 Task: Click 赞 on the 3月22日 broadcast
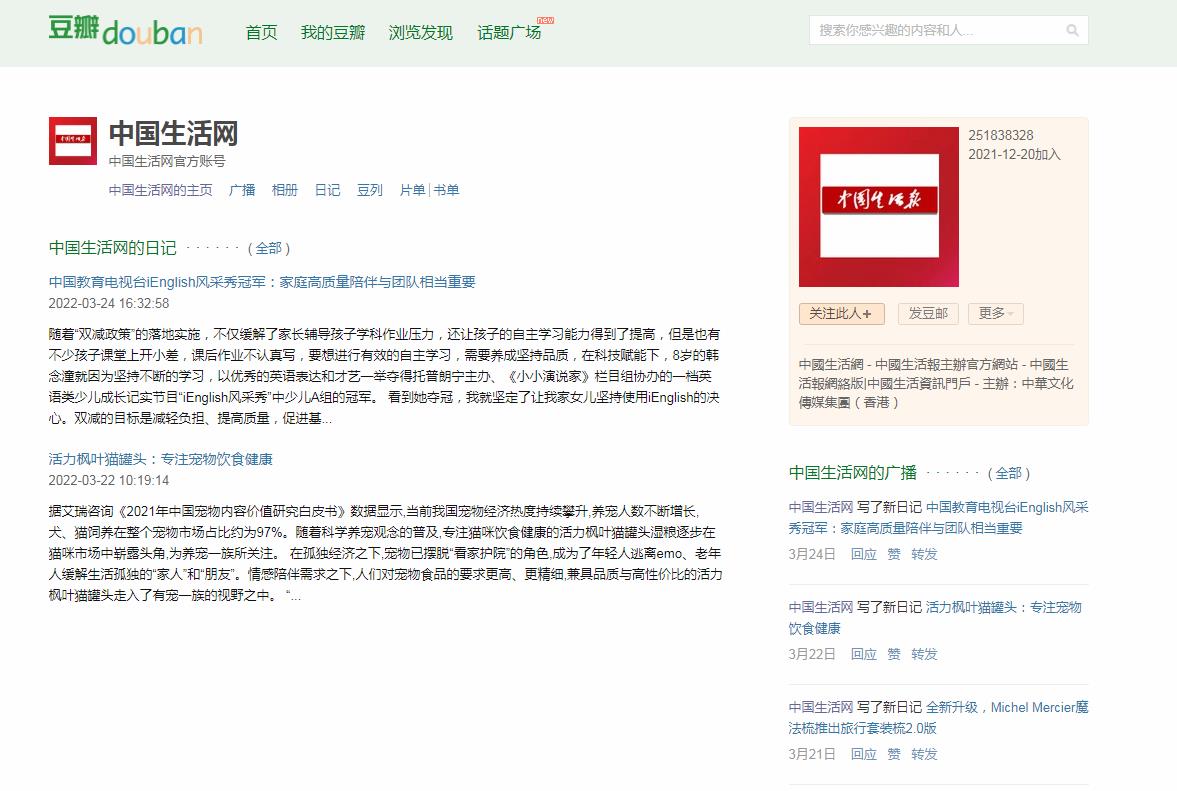point(894,654)
